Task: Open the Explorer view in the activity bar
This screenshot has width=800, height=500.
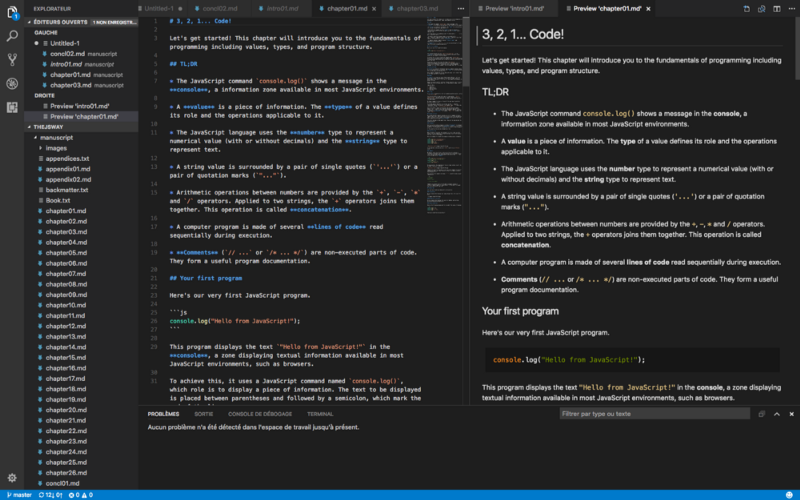Action: click(12, 12)
